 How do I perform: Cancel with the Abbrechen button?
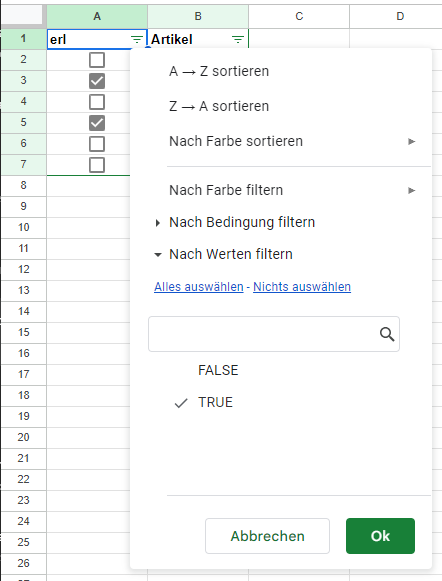(x=267, y=536)
